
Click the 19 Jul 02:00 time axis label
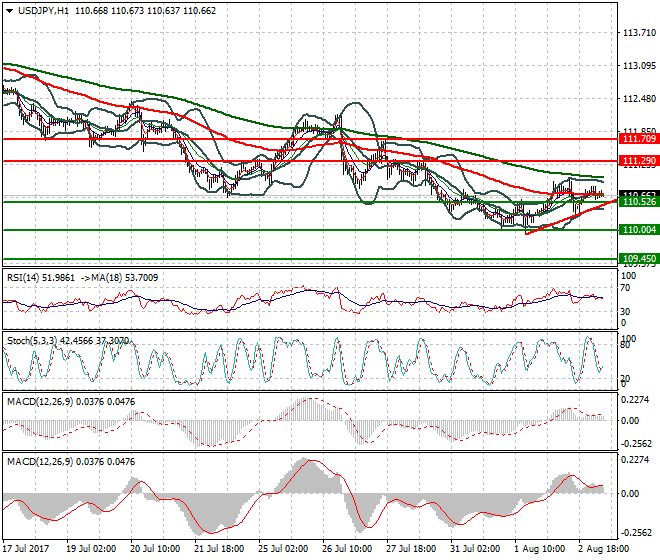click(x=91, y=549)
